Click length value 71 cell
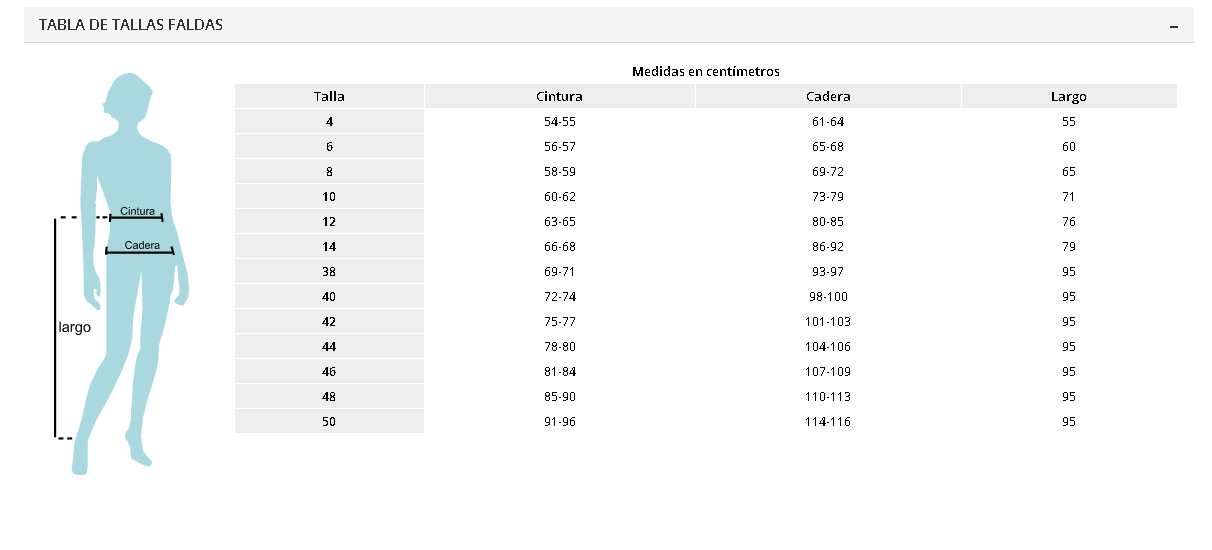This screenshot has height=550, width=1212. point(1068,197)
